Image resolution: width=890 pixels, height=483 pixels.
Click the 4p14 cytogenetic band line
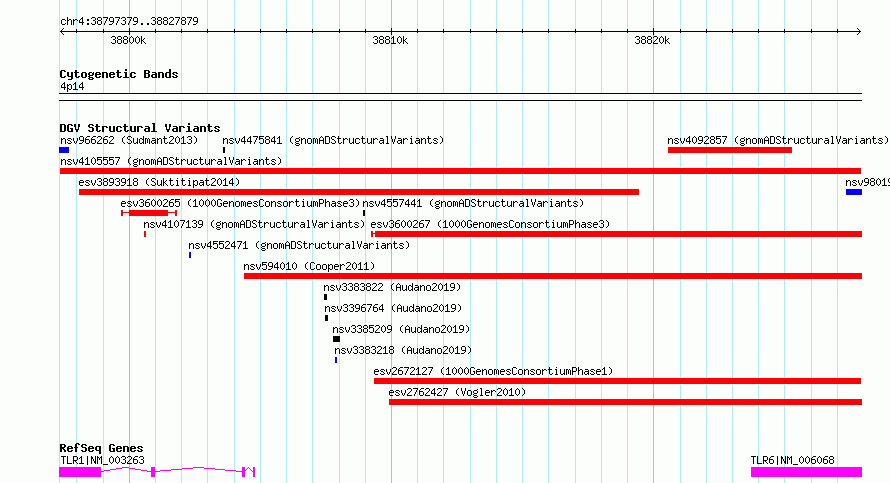(460, 97)
